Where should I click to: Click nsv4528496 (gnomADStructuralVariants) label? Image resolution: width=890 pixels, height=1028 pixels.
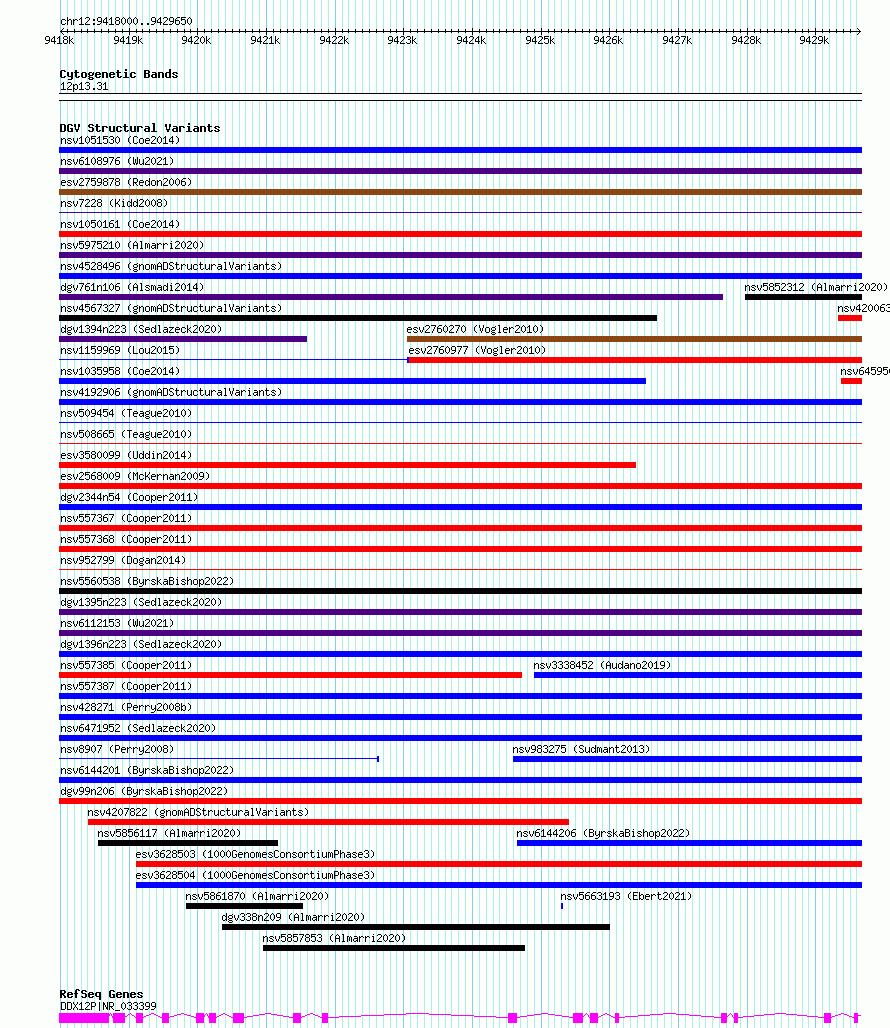171,266
